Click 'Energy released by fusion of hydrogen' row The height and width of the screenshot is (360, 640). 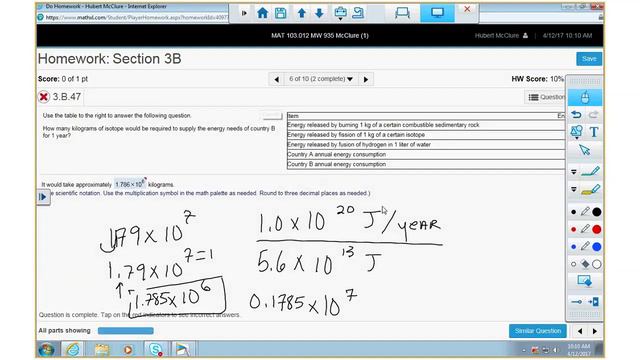click(426, 145)
